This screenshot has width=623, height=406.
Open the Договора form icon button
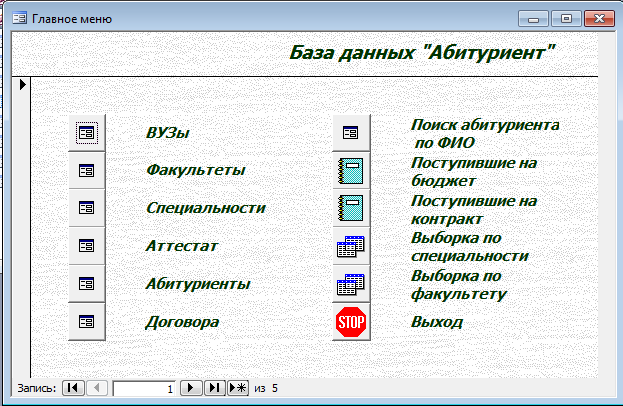87,322
